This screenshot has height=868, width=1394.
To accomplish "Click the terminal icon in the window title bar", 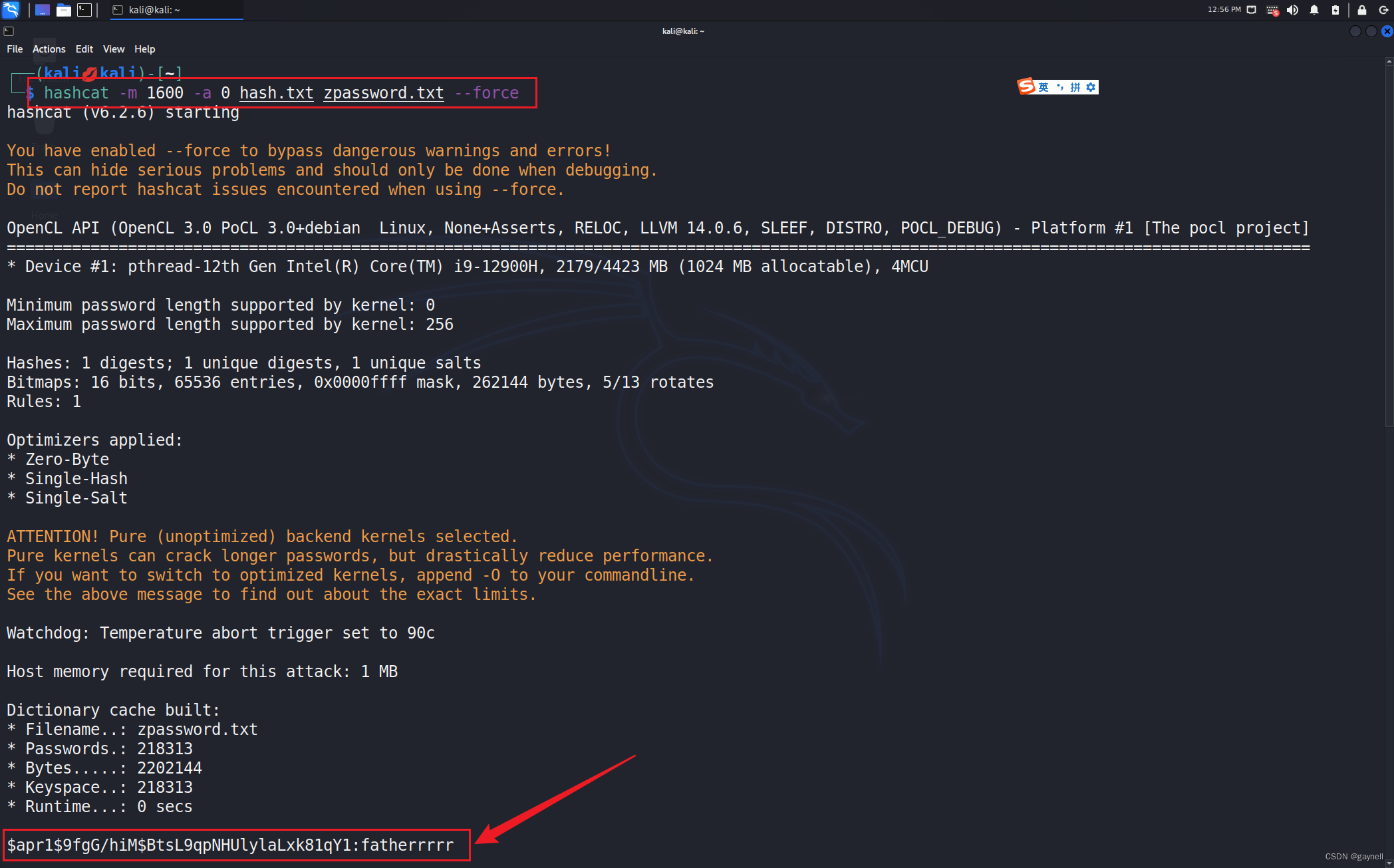I will point(9,31).
